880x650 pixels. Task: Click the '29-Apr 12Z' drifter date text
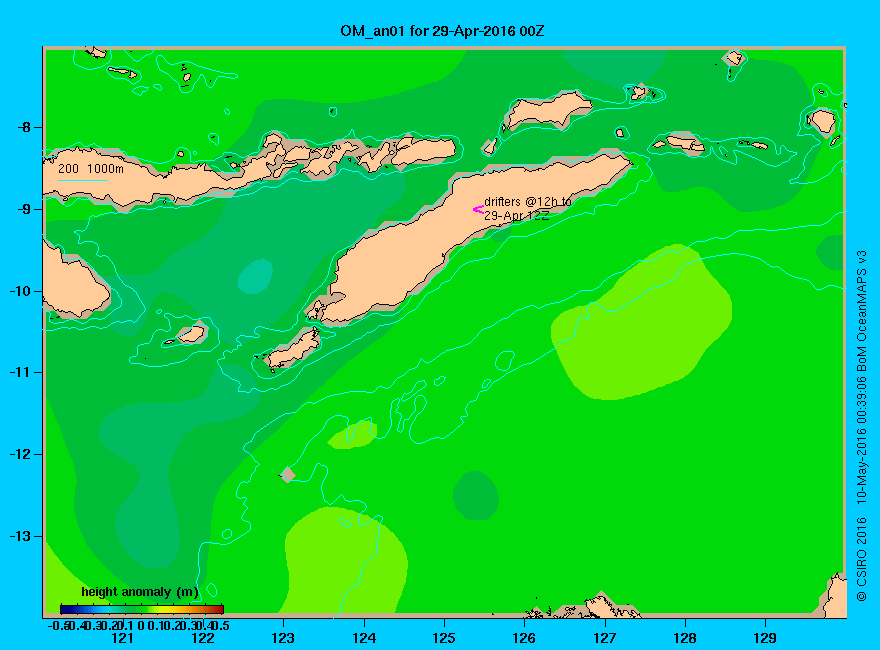pos(517,216)
